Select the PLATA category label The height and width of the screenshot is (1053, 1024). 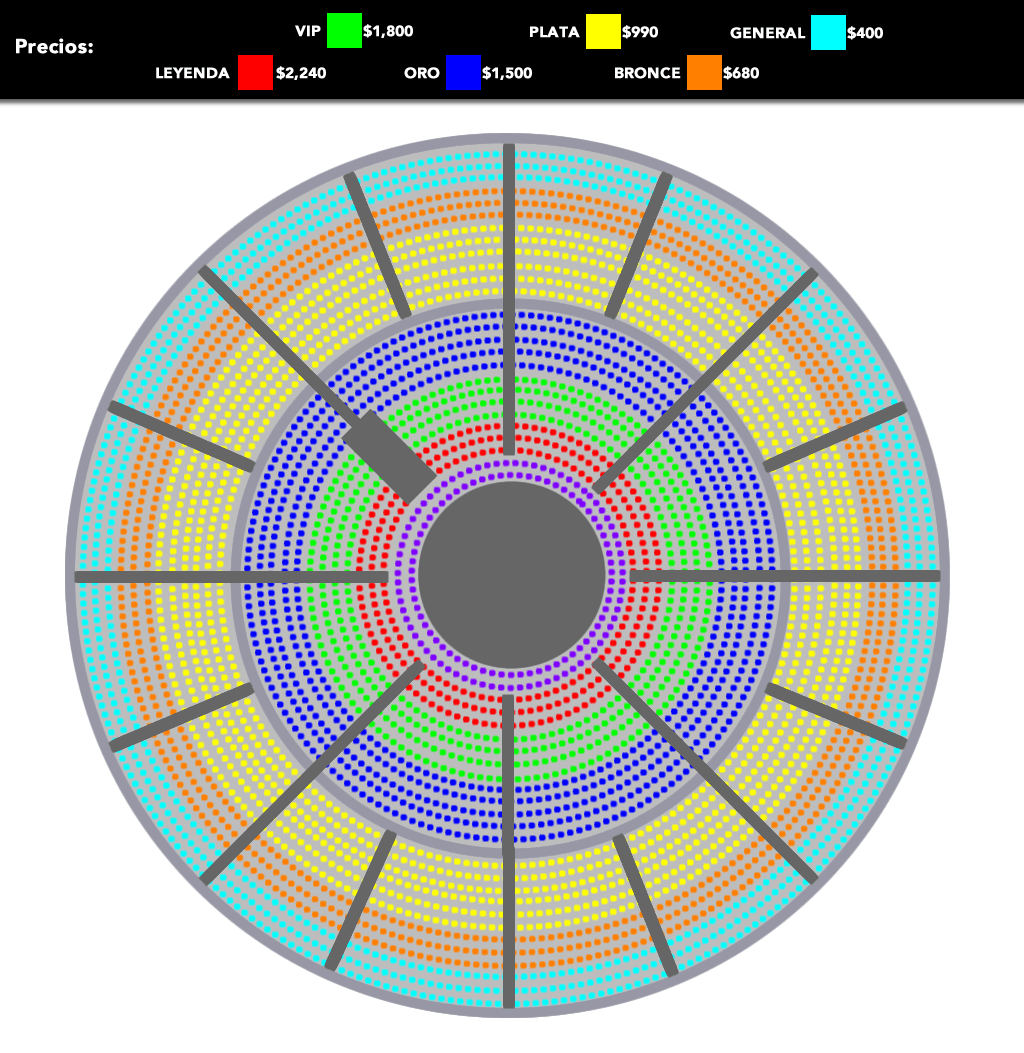pyautogui.click(x=554, y=32)
